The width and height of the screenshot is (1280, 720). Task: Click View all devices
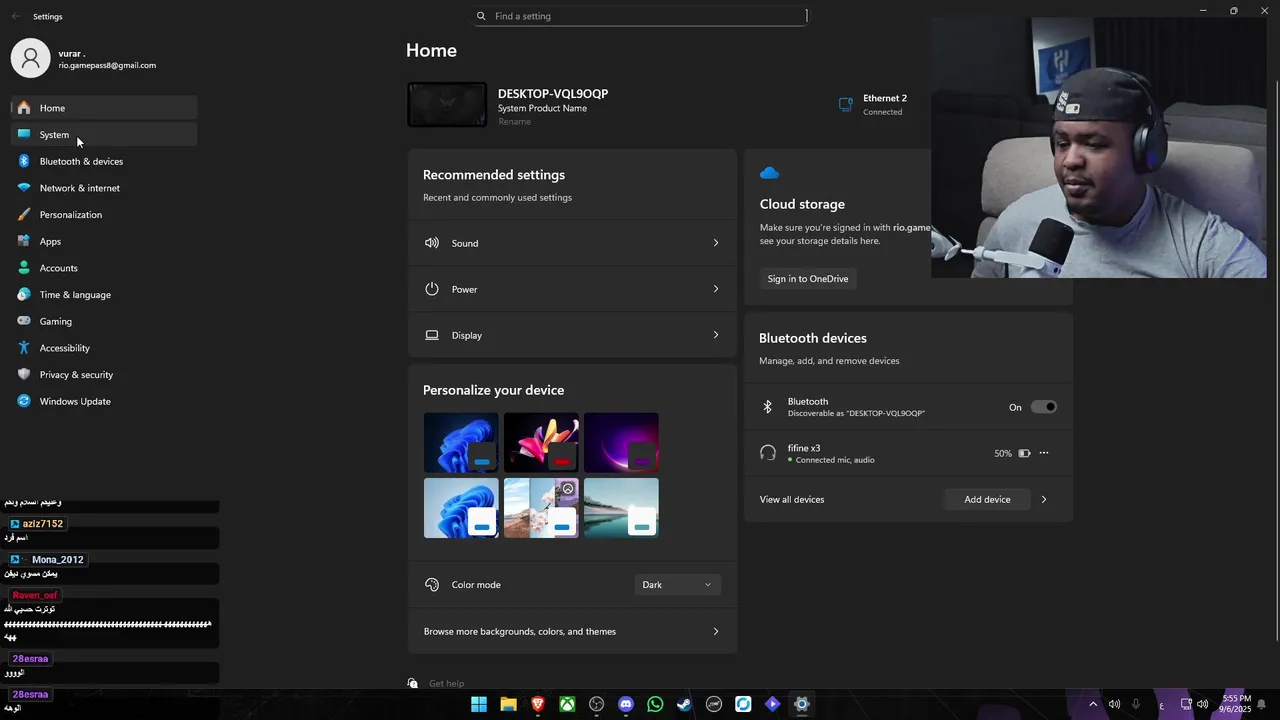[x=792, y=499]
